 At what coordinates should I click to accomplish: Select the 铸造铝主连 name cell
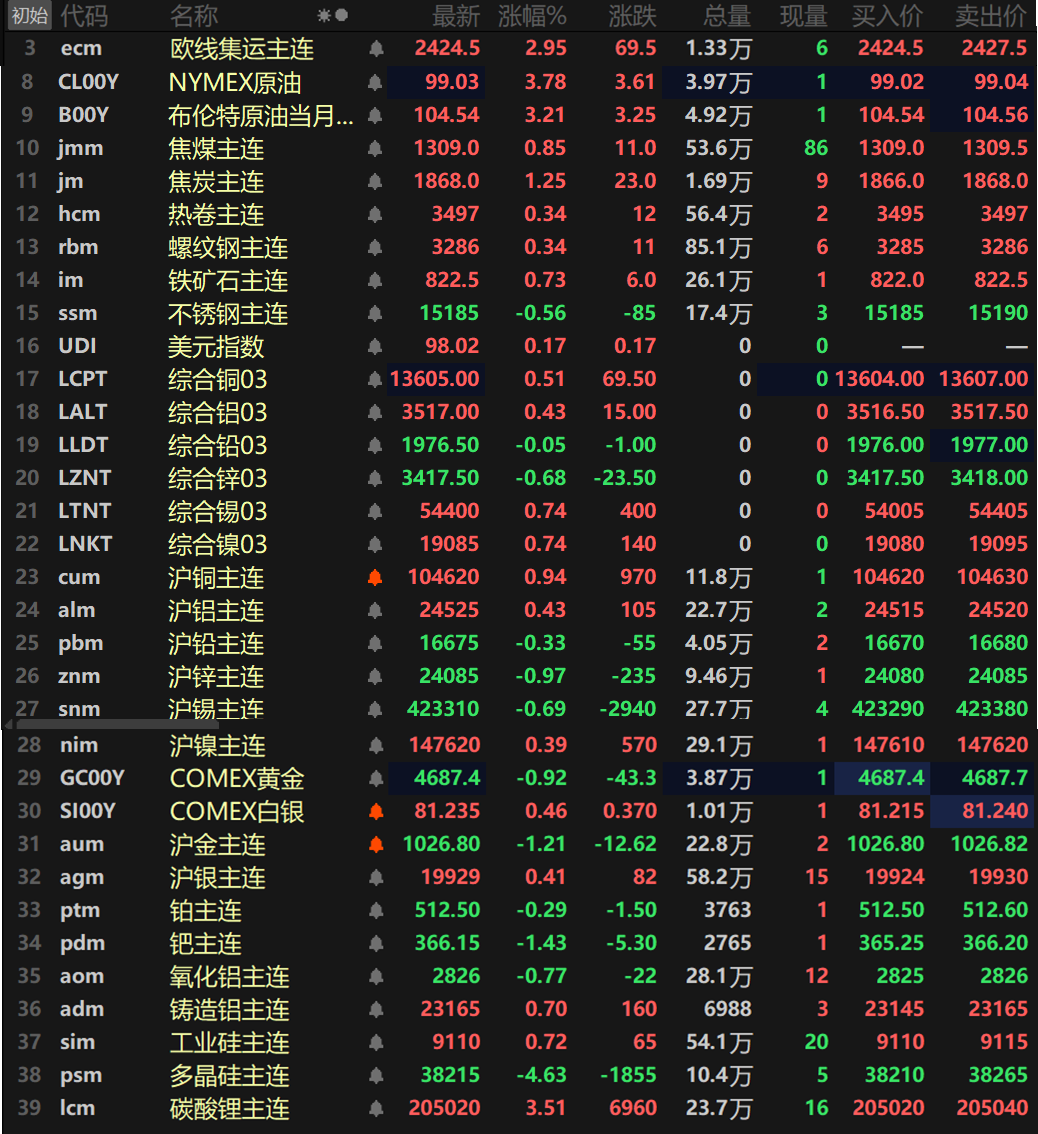tap(230, 1010)
